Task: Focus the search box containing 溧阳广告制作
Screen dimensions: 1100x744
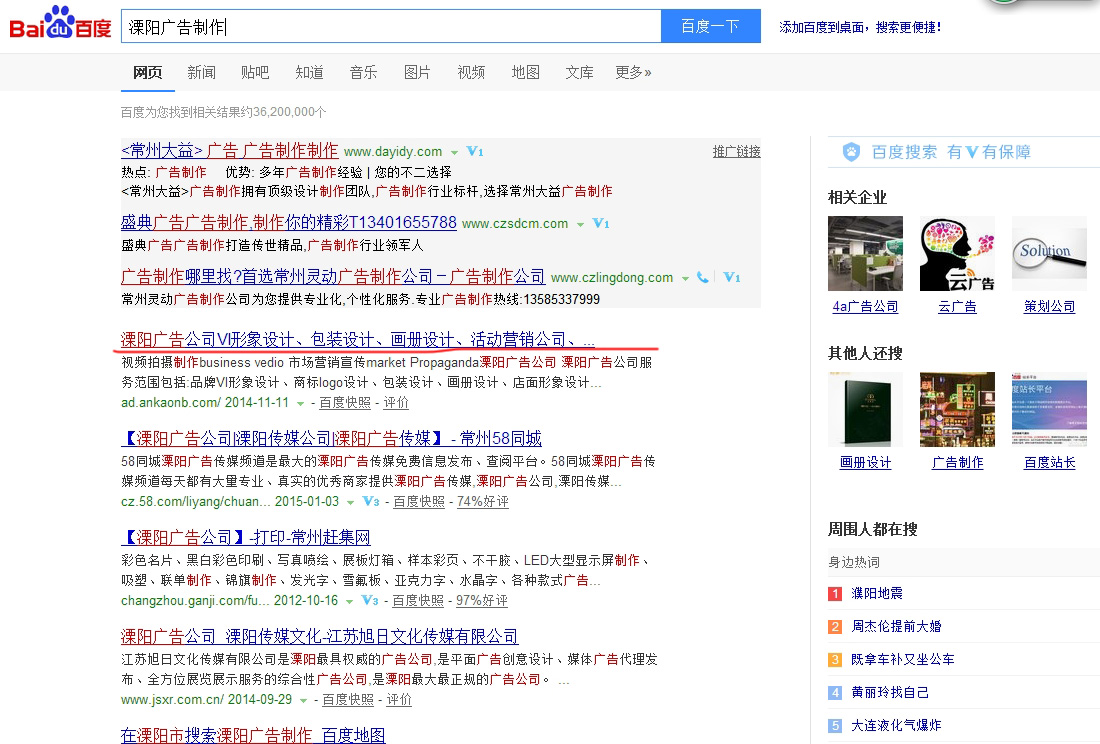Action: pos(391,26)
